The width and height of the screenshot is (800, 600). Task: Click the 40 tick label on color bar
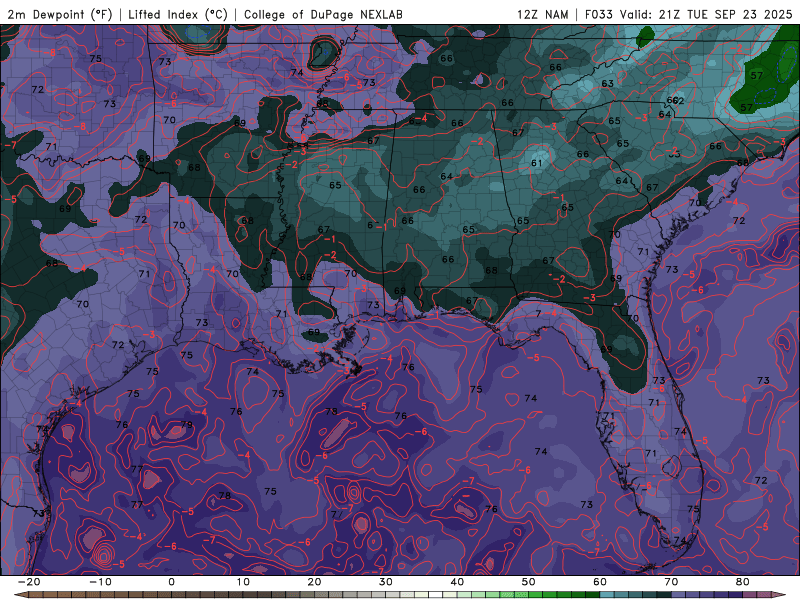(457, 582)
